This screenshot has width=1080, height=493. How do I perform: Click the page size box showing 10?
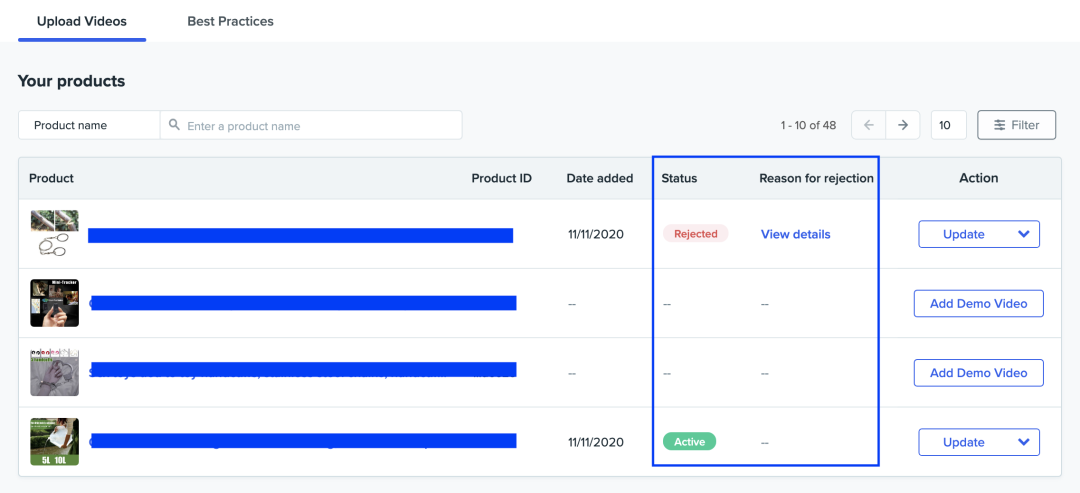(x=948, y=125)
